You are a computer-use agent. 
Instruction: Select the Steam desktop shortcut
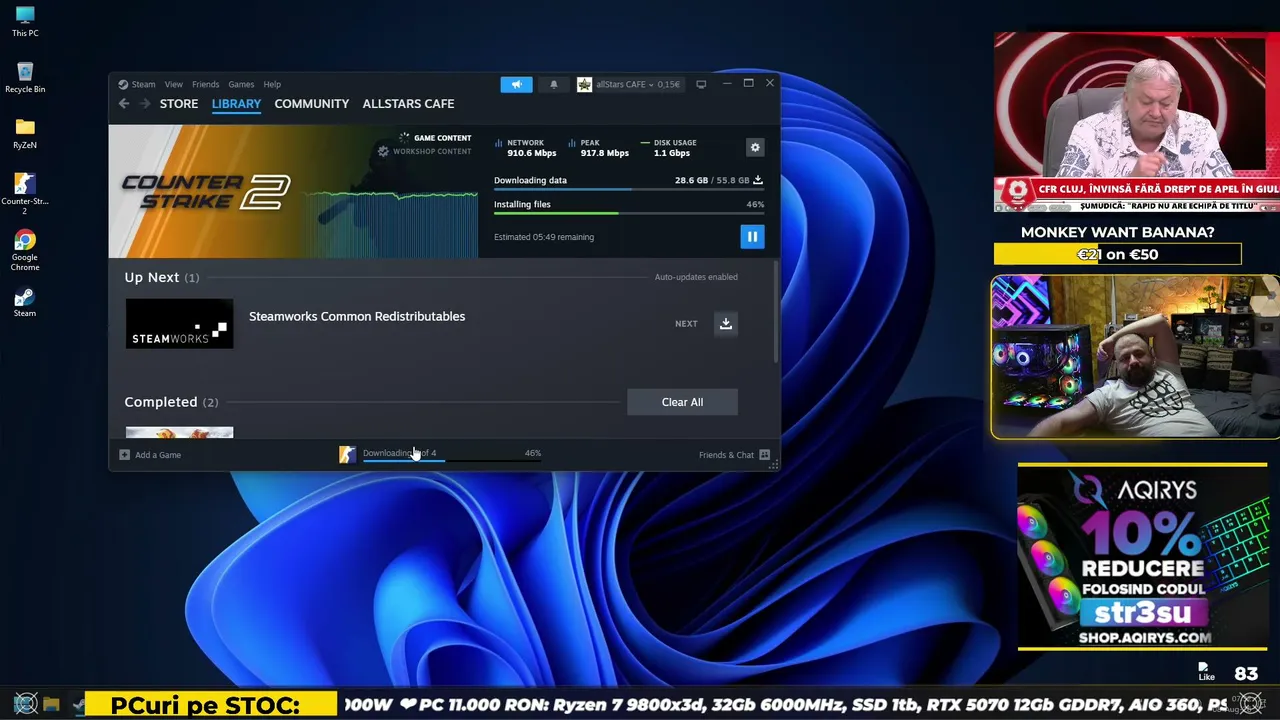click(25, 303)
